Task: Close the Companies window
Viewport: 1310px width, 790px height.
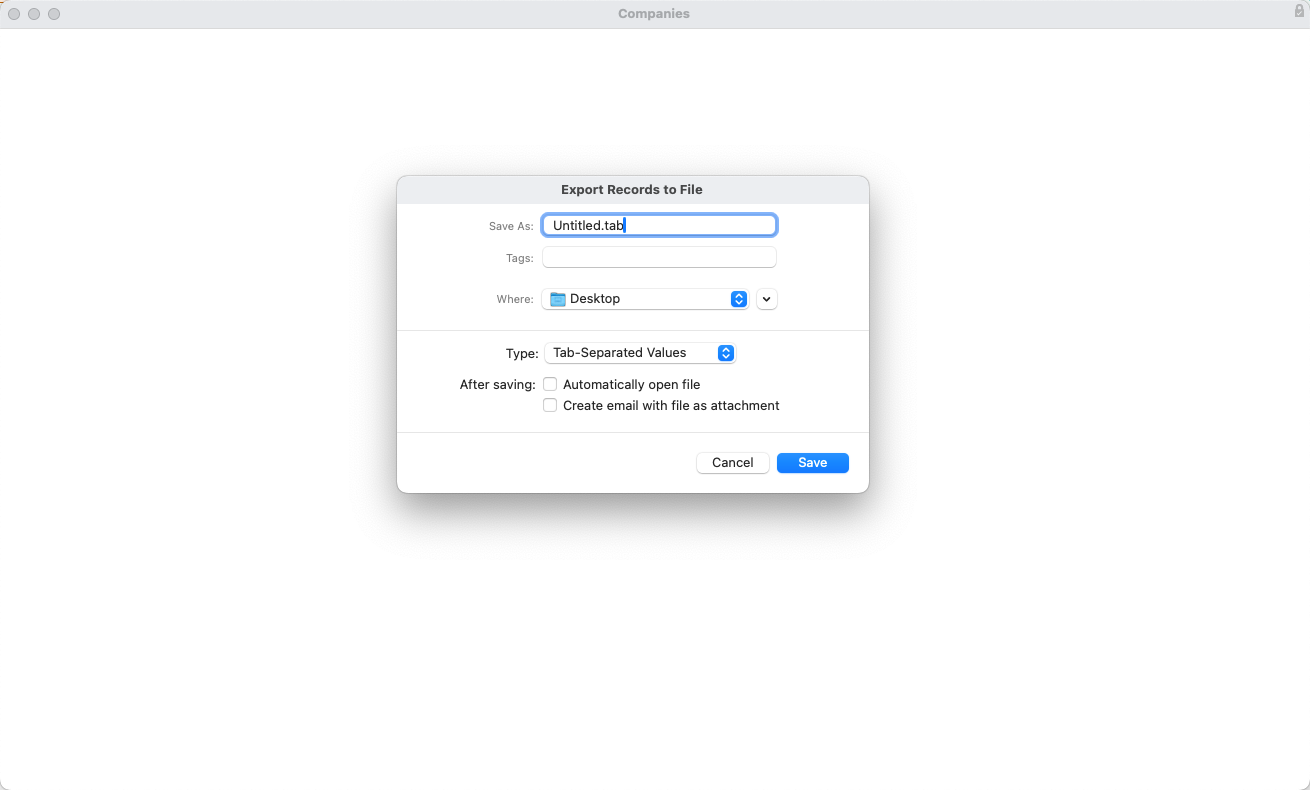Action: click(x=14, y=14)
